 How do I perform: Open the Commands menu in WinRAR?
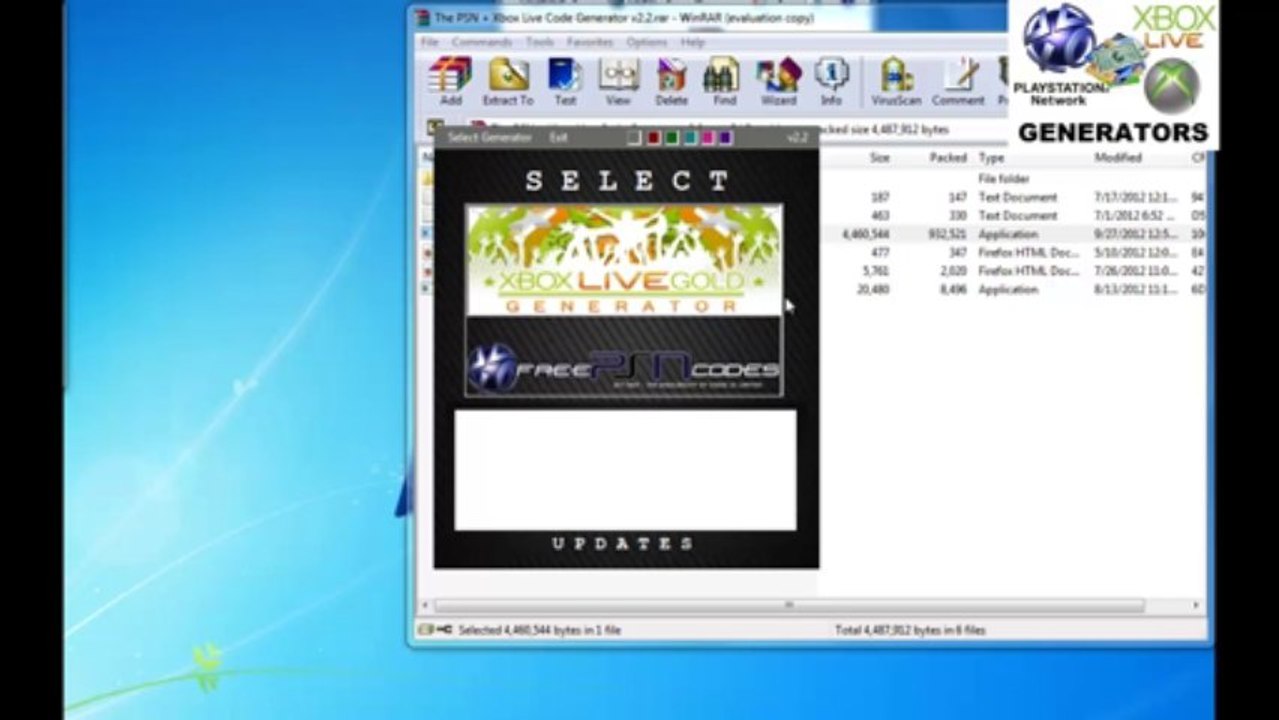[x=482, y=42]
